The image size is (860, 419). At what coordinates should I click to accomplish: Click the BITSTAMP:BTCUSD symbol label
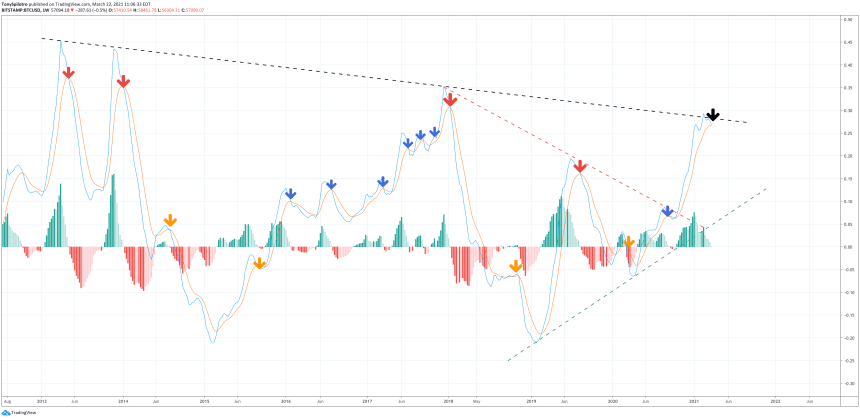tap(24, 11)
